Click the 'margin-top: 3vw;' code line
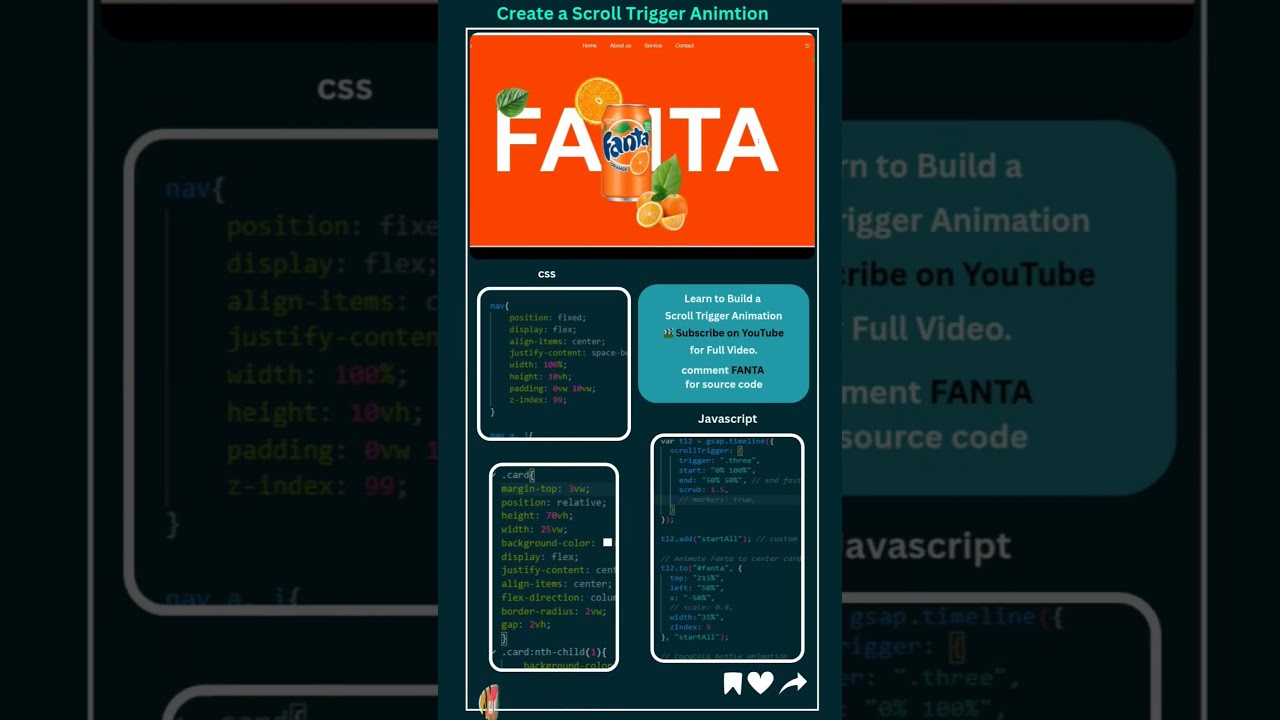The width and height of the screenshot is (1280, 720). (x=545, y=489)
